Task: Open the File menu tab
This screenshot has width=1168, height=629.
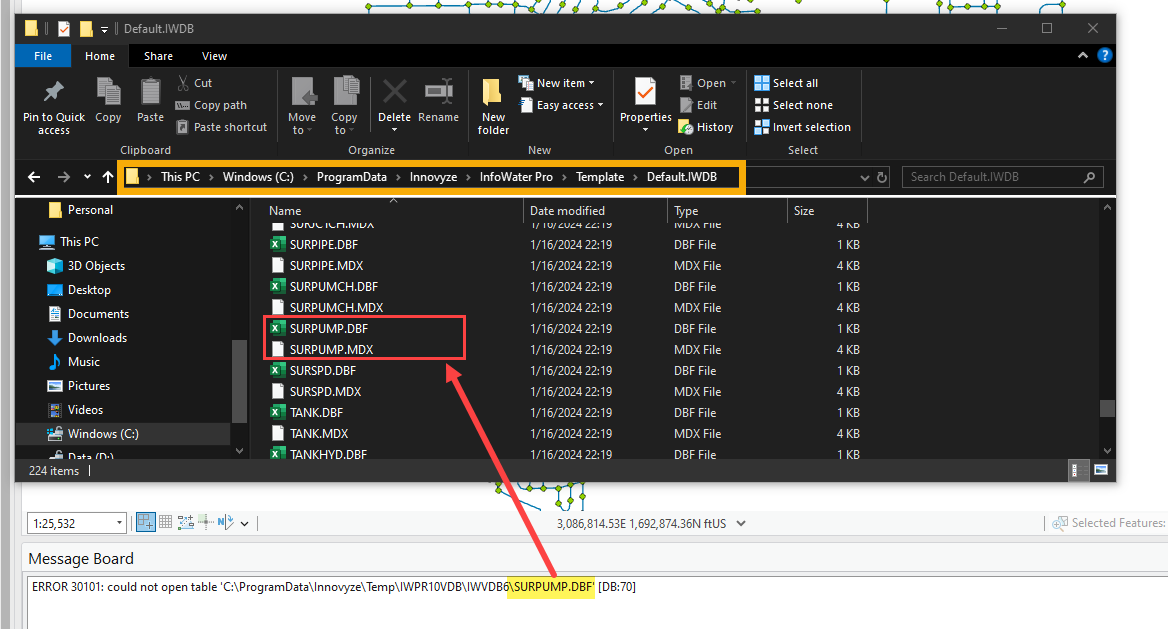Action: [43, 56]
